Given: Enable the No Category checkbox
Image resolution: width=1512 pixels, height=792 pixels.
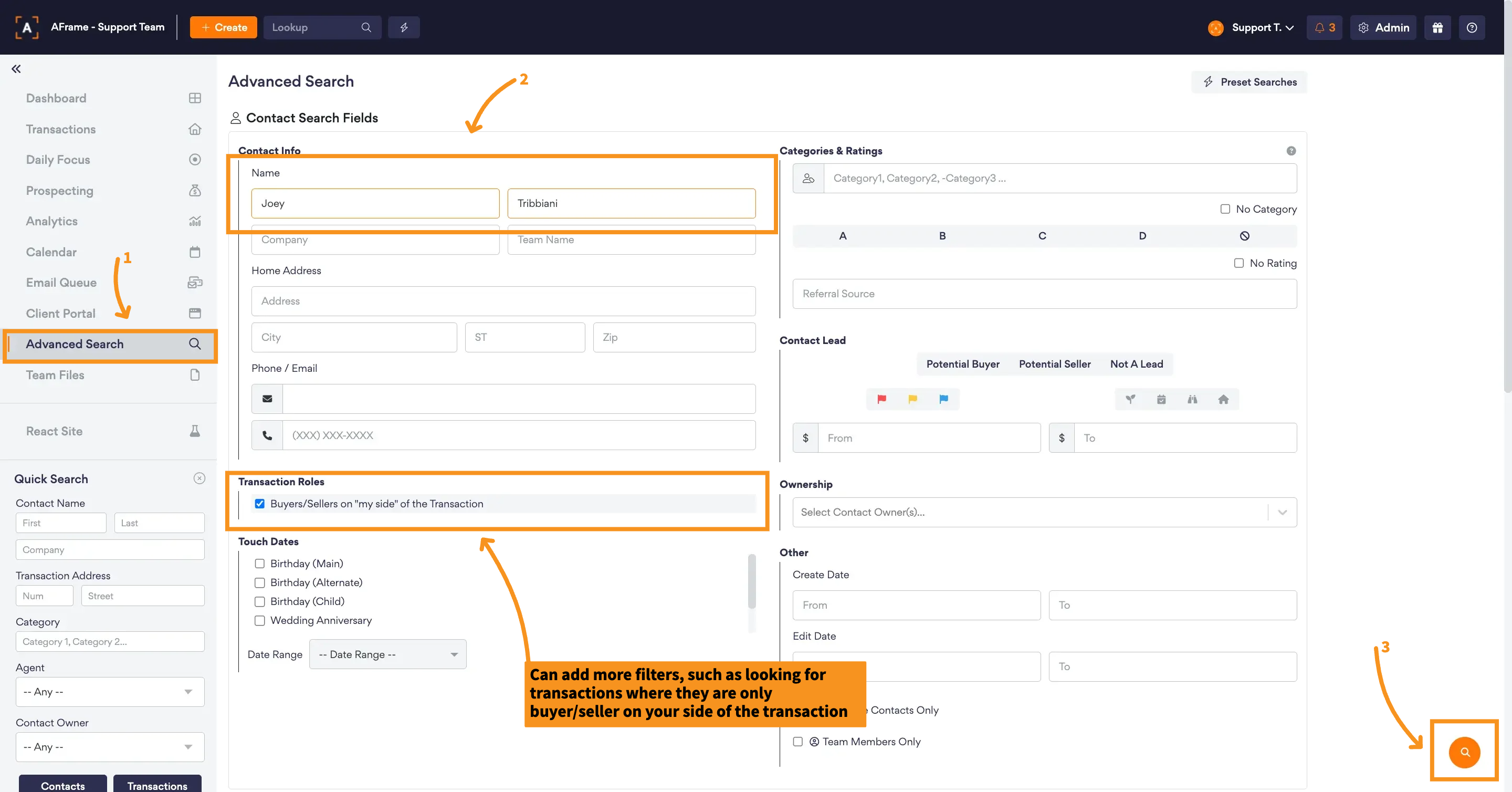Looking at the screenshot, I should point(1225,209).
